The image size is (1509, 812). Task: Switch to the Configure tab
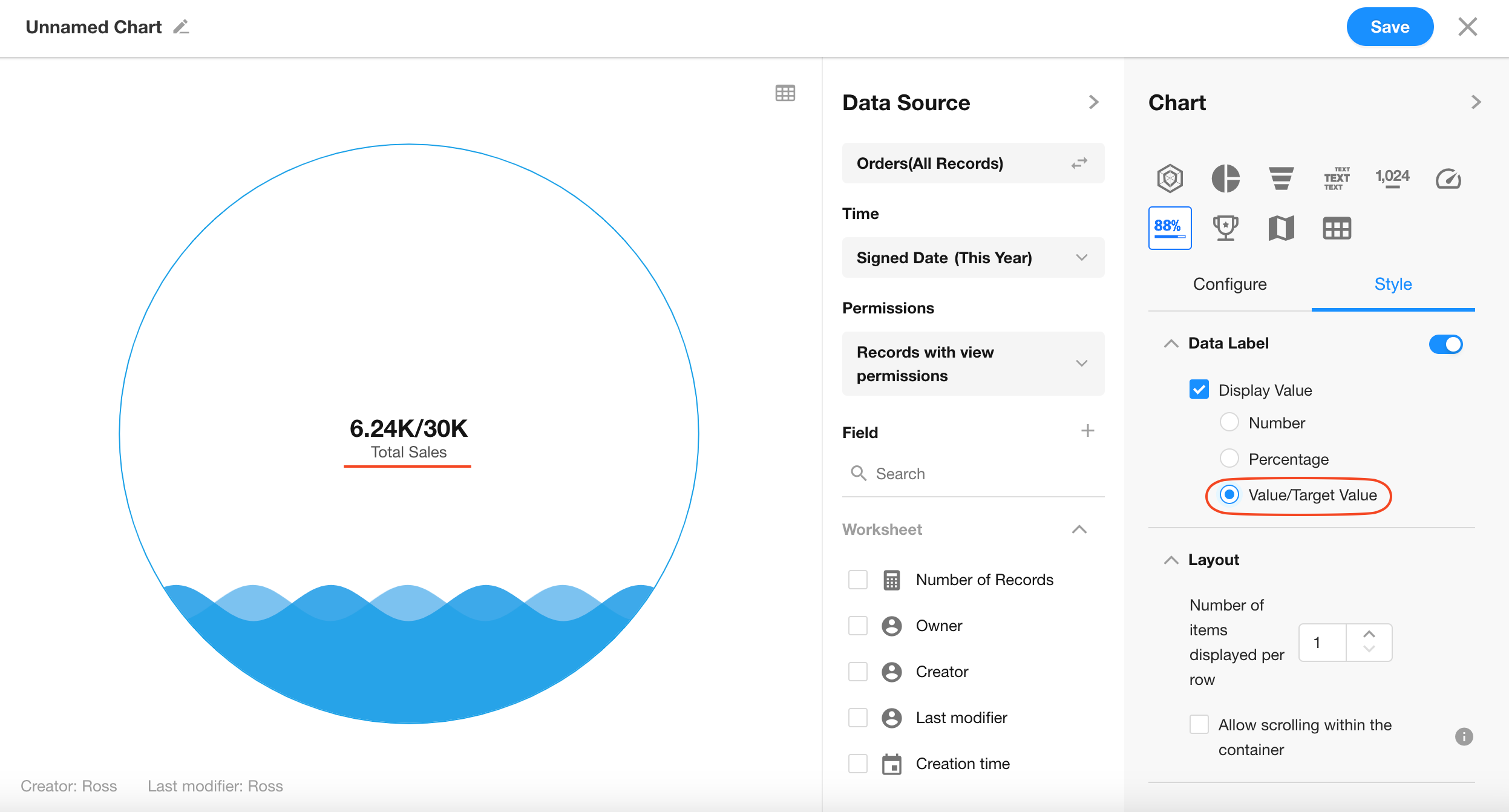pyautogui.click(x=1229, y=284)
